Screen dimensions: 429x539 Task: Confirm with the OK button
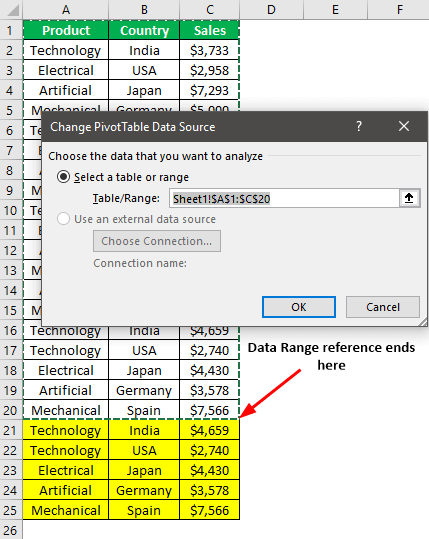(299, 307)
